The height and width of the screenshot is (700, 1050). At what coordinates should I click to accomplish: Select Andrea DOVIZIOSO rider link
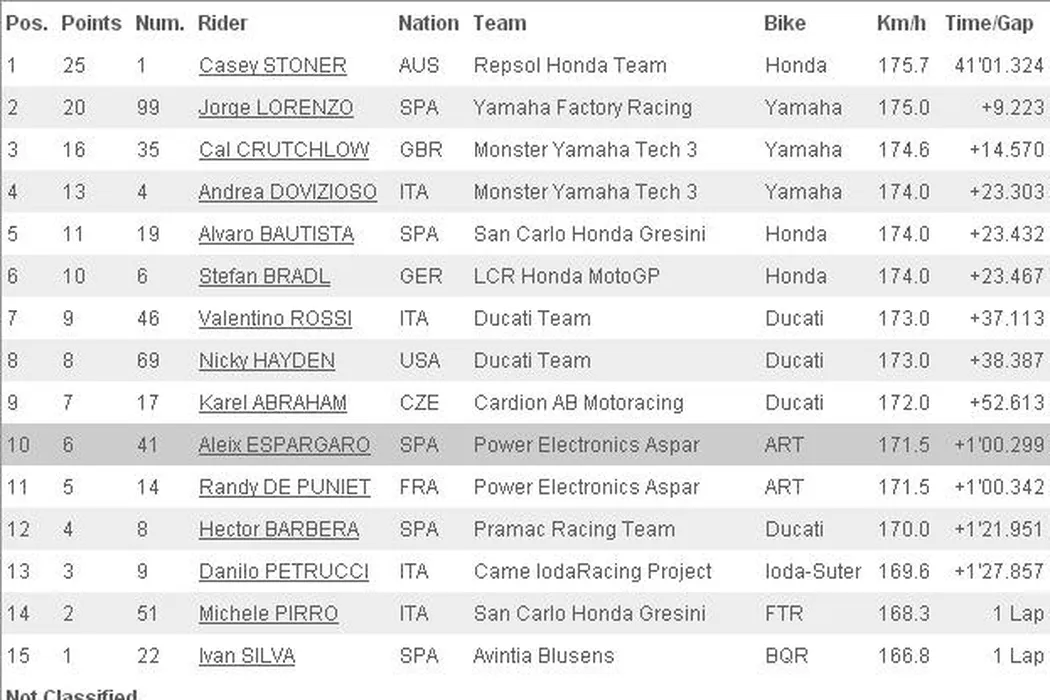click(x=287, y=192)
